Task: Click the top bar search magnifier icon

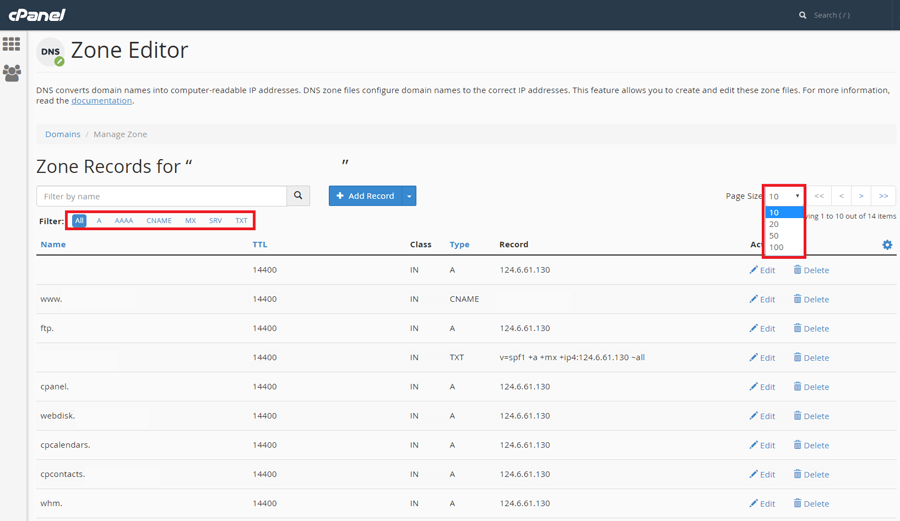Action: pyautogui.click(x=802, y=15)
